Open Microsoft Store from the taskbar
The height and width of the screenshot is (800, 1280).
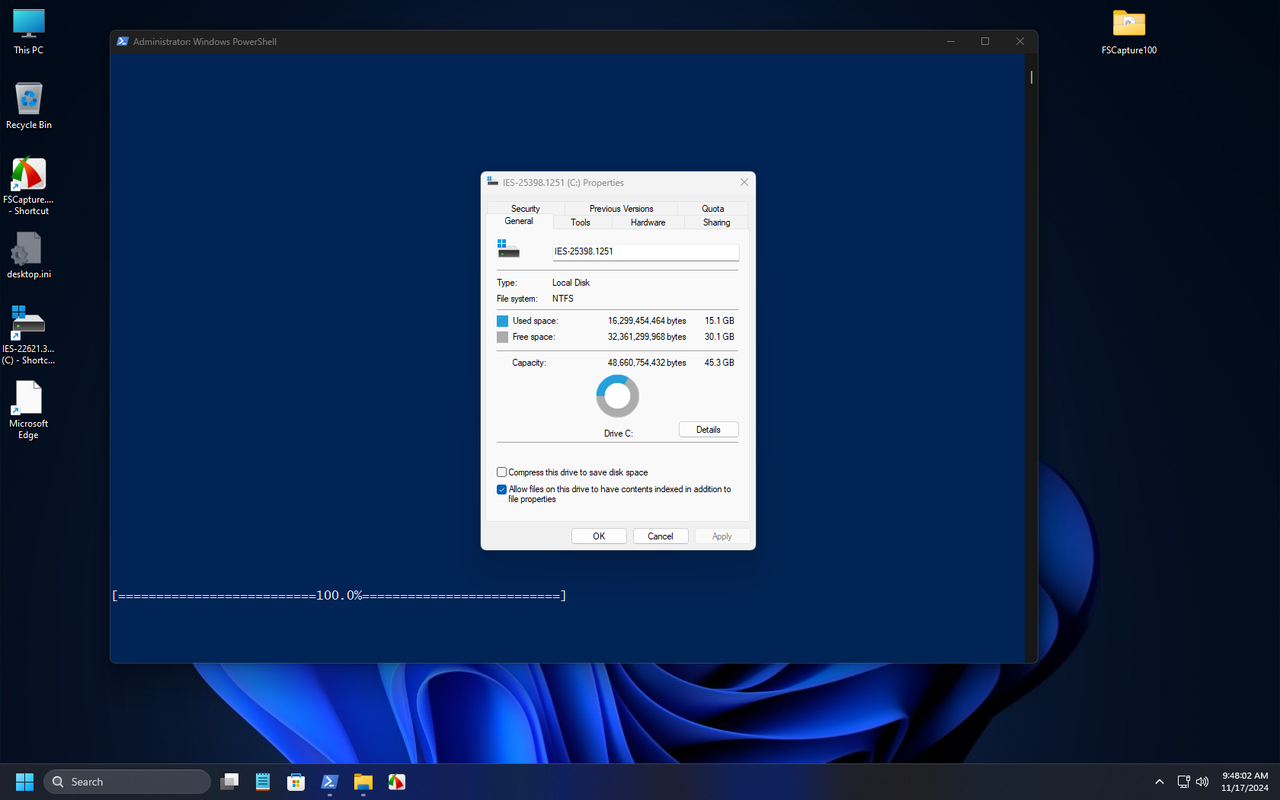(296, 781)
